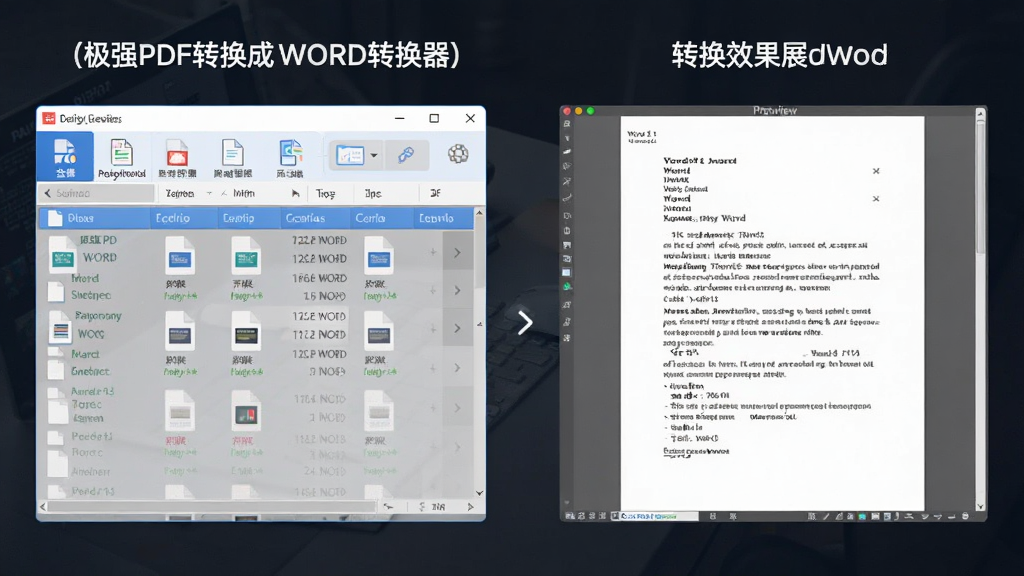Image resolution: width=1024 pixels, height=576 pixels.
Task: Click the back arrow next to Saimao
Action: pyautogui.click(x=47, y=193)
